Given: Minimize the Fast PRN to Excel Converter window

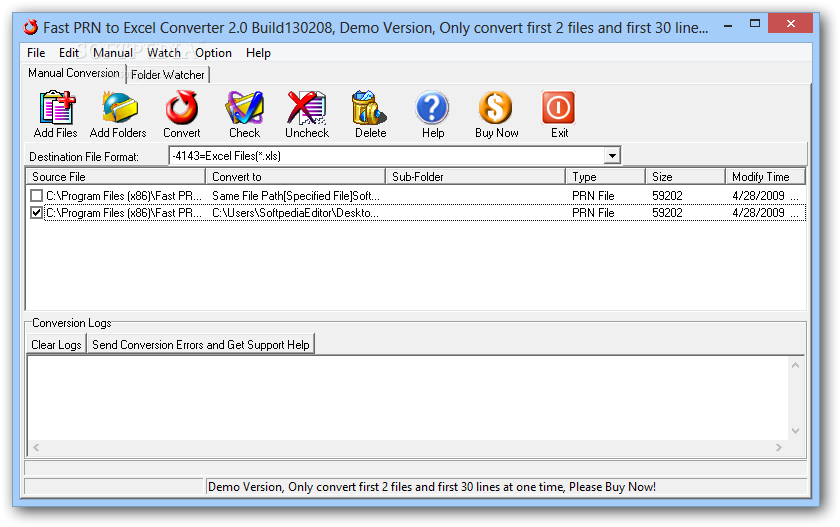Looking at the screenshot, I should [x=728, y=25].
